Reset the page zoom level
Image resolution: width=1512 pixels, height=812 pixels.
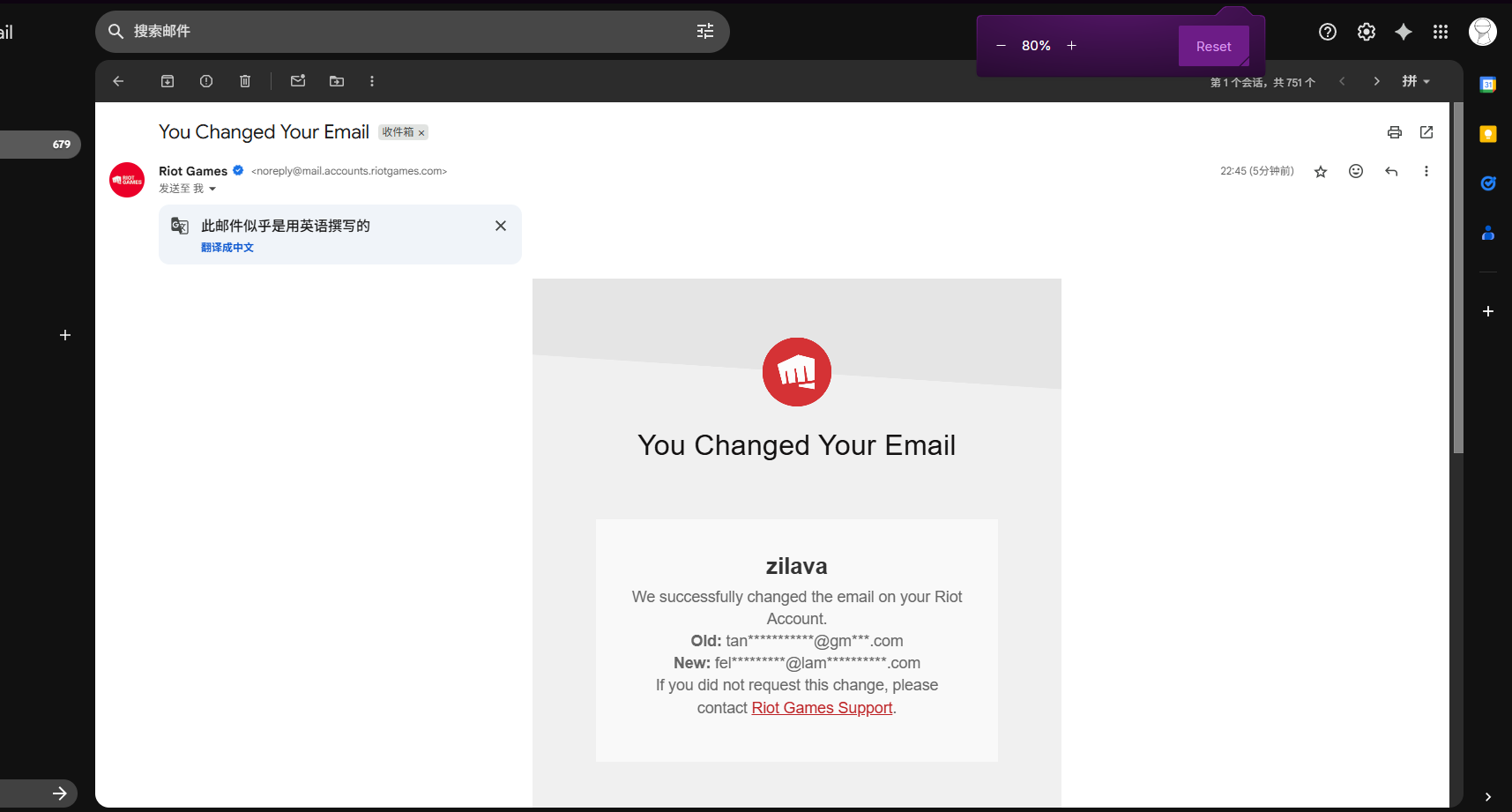1214,47
